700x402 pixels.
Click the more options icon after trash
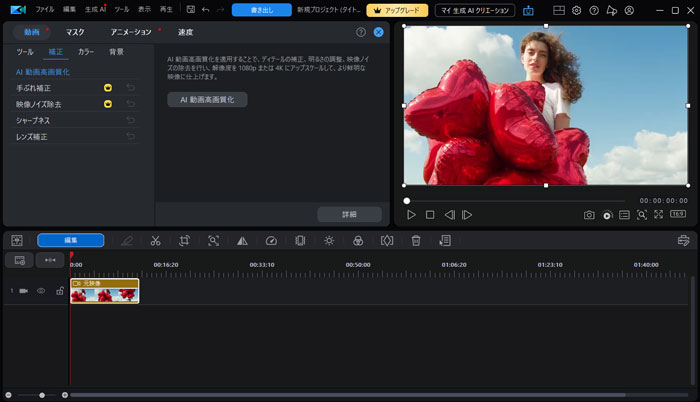click(445, 241)
